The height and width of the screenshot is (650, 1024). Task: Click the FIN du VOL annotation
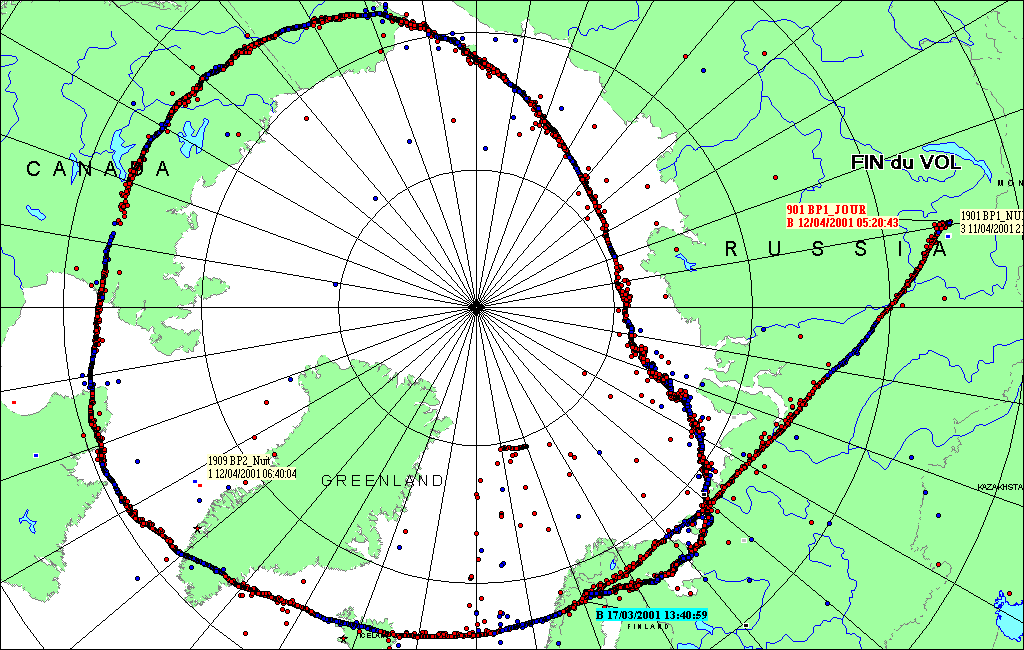906,163
